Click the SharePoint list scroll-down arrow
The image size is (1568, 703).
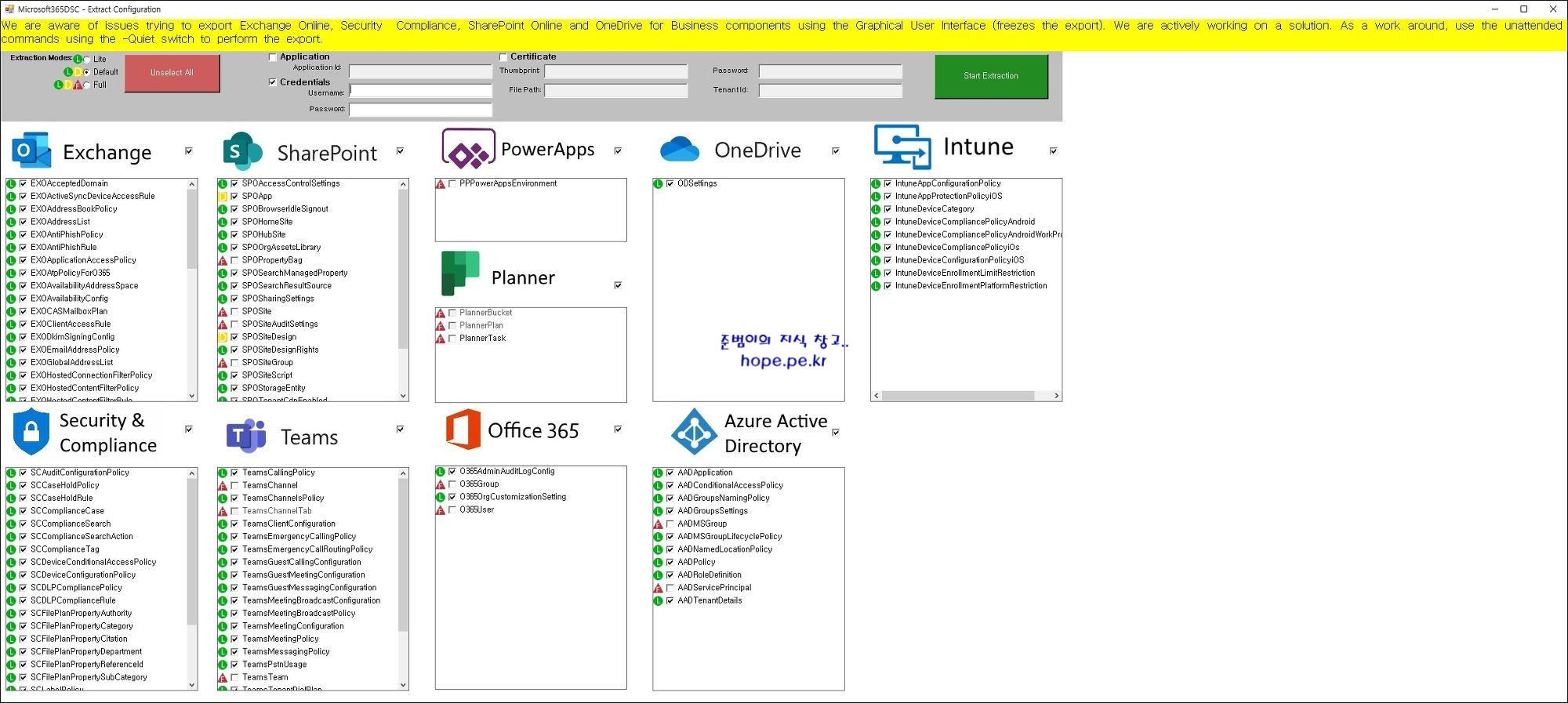[404, 396]
